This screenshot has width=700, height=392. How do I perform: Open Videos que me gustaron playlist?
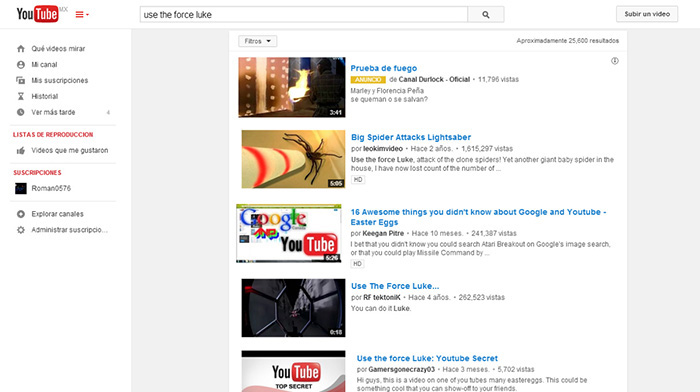(x=70, y=150)
